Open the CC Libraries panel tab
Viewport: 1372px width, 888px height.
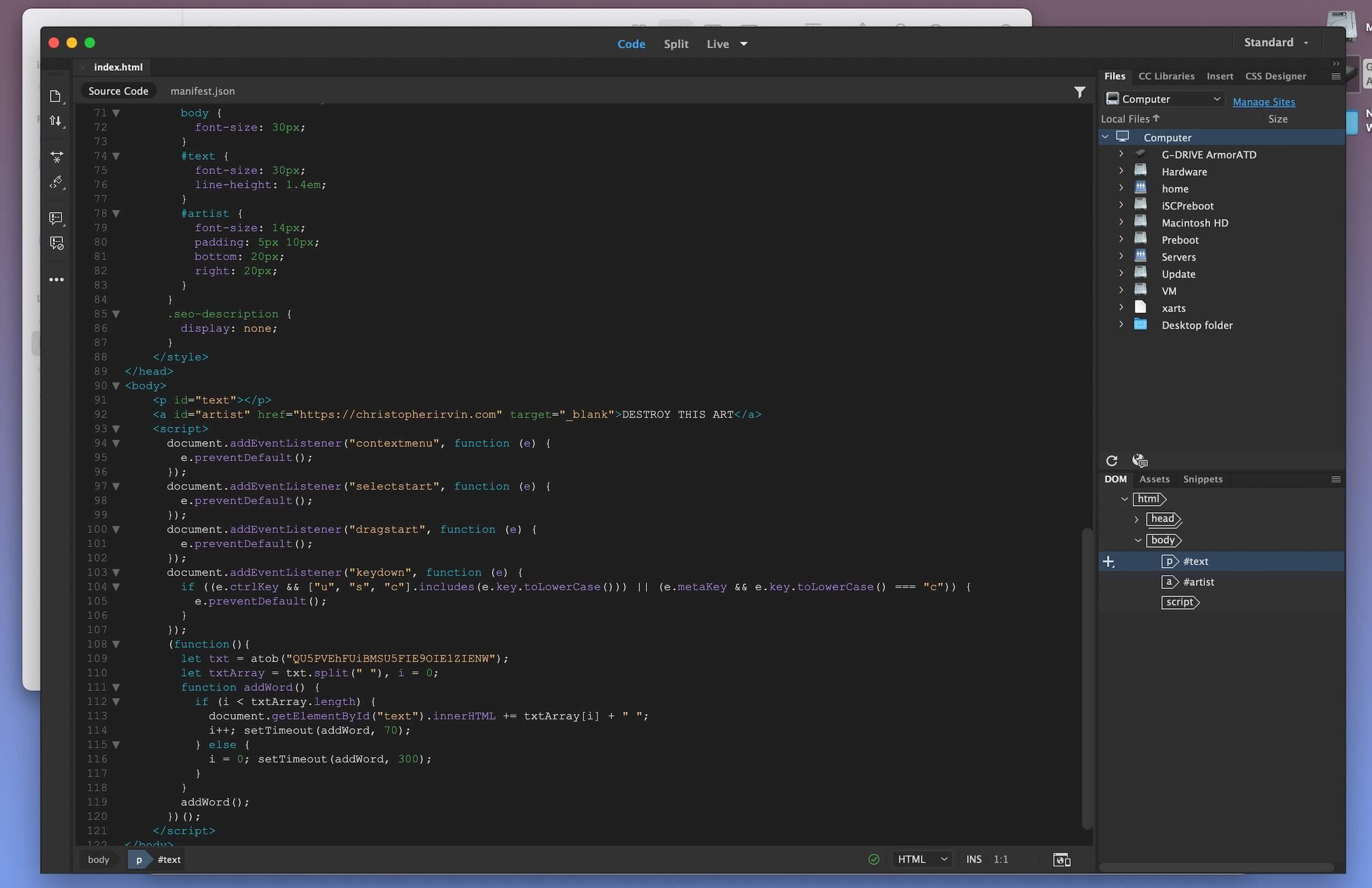(1166, 76)
